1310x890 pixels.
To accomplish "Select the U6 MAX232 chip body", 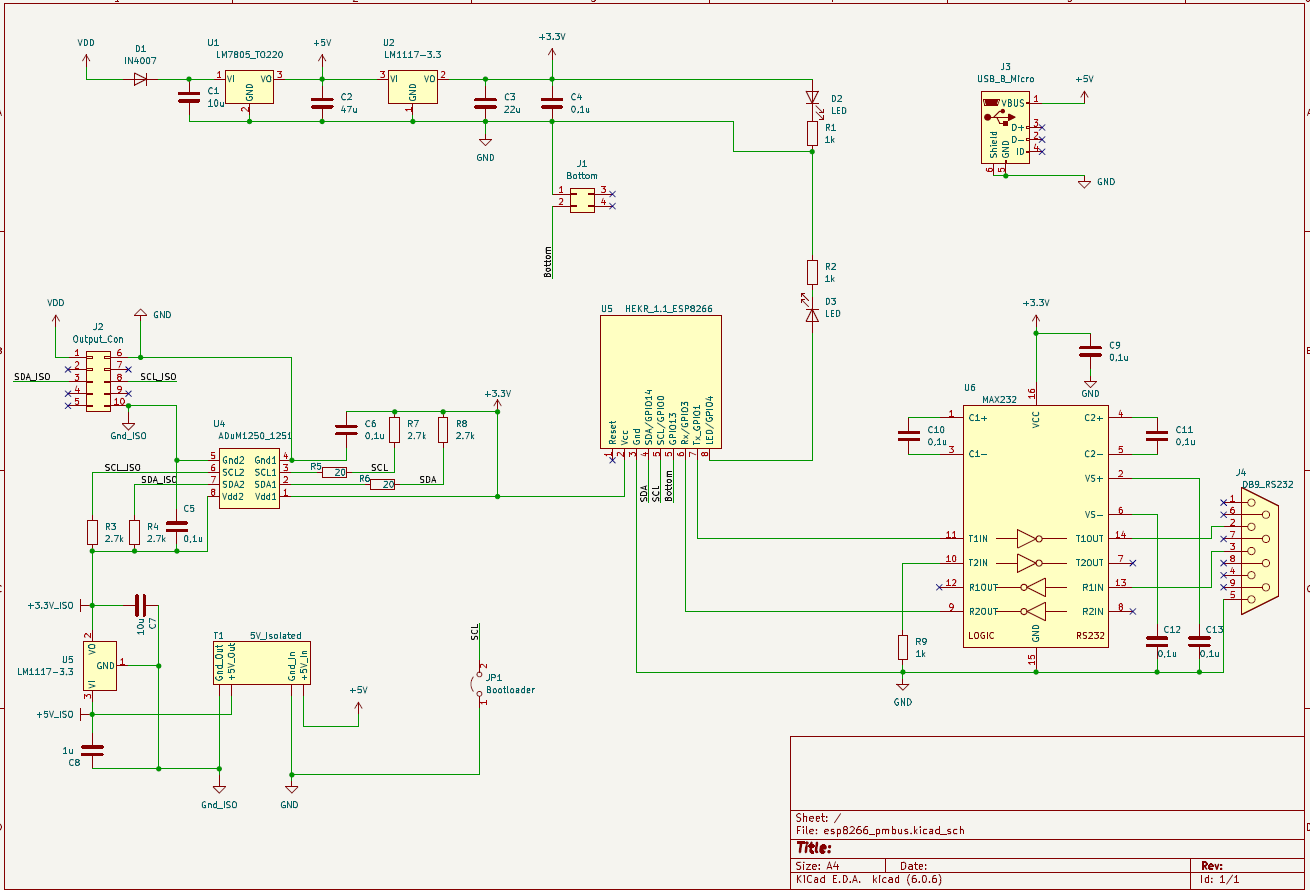I will [x=1036, y=526].
